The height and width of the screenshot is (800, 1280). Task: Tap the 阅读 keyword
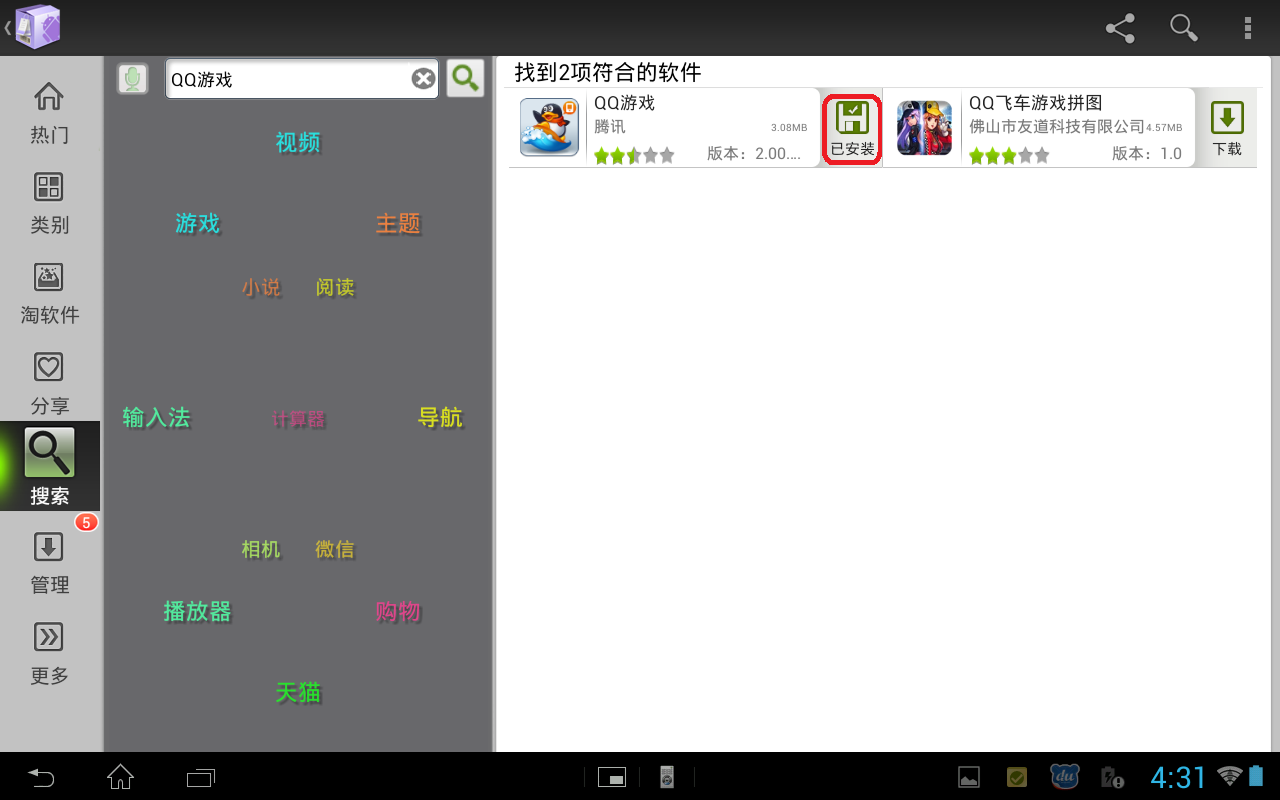[335, 287]
